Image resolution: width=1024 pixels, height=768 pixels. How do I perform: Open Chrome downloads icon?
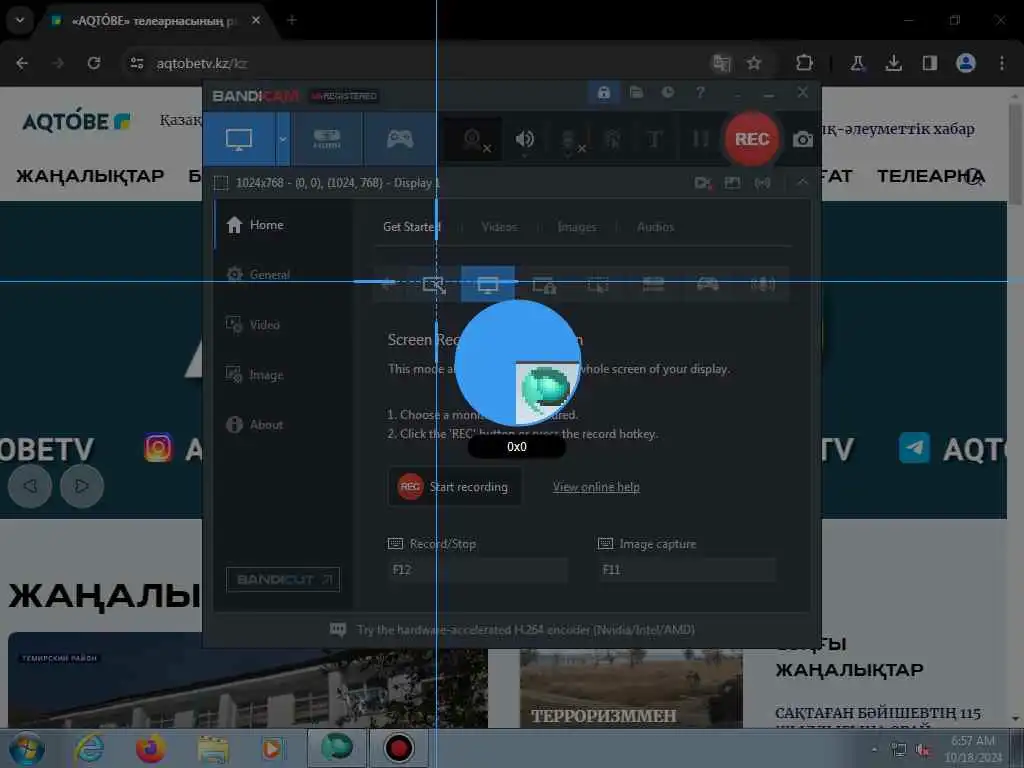(893, 63)
